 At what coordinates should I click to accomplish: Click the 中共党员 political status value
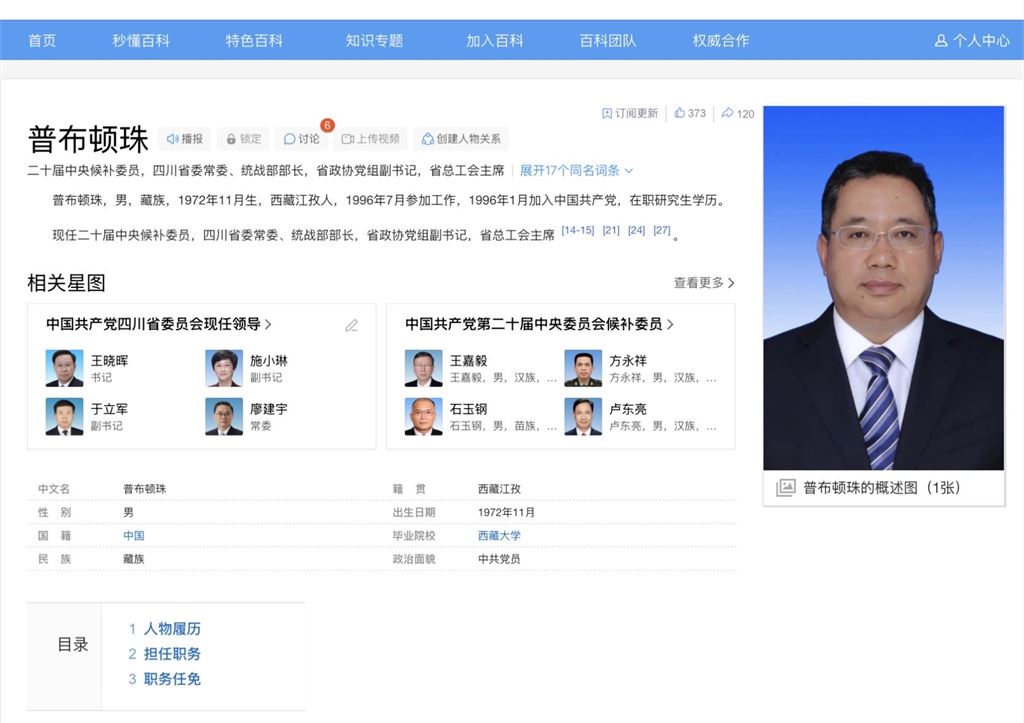coord(499,559)
